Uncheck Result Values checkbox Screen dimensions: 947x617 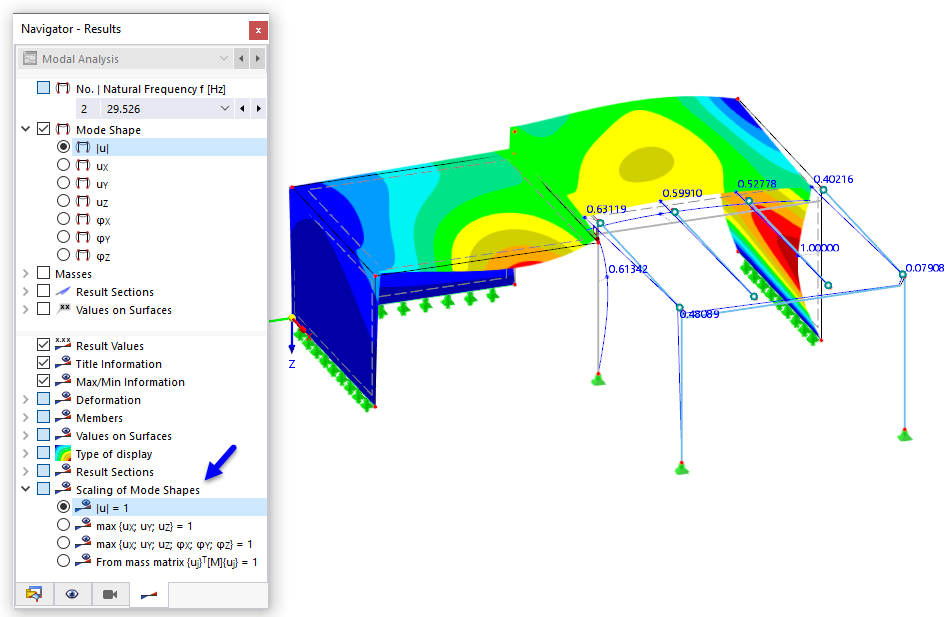point(43,345)
